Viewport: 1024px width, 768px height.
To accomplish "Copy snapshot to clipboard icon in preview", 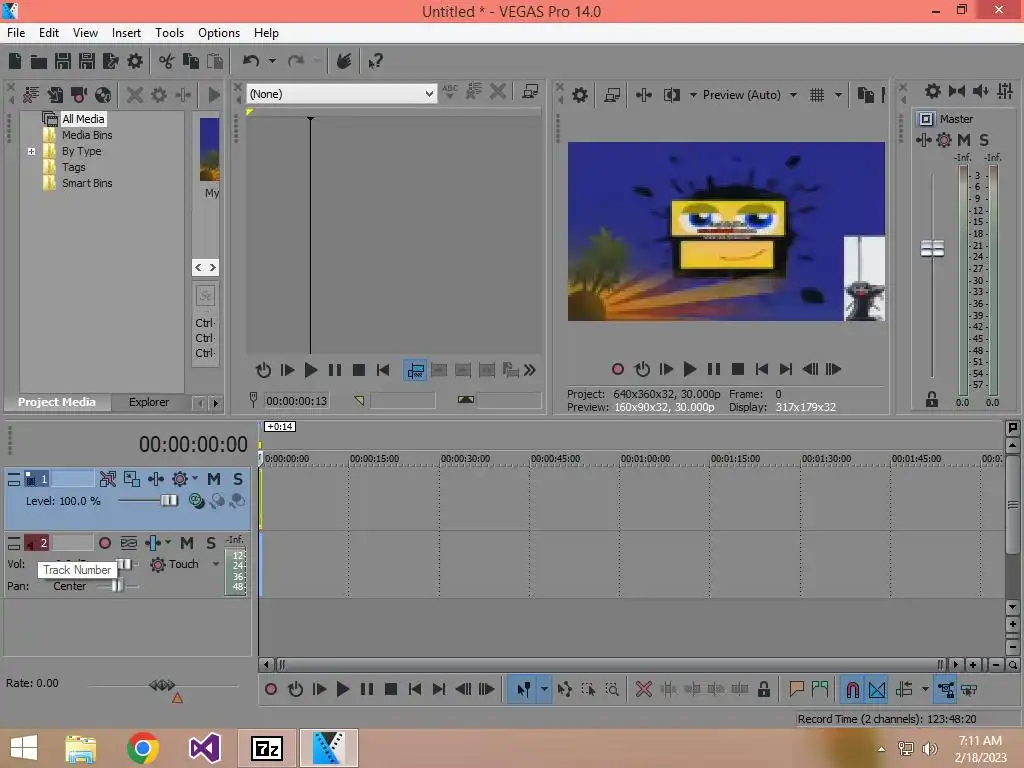I will point(866,95).
